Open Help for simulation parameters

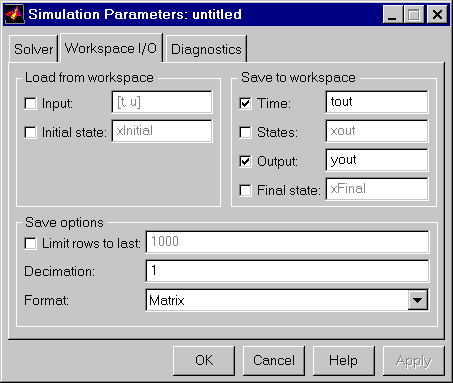[343, 360]
